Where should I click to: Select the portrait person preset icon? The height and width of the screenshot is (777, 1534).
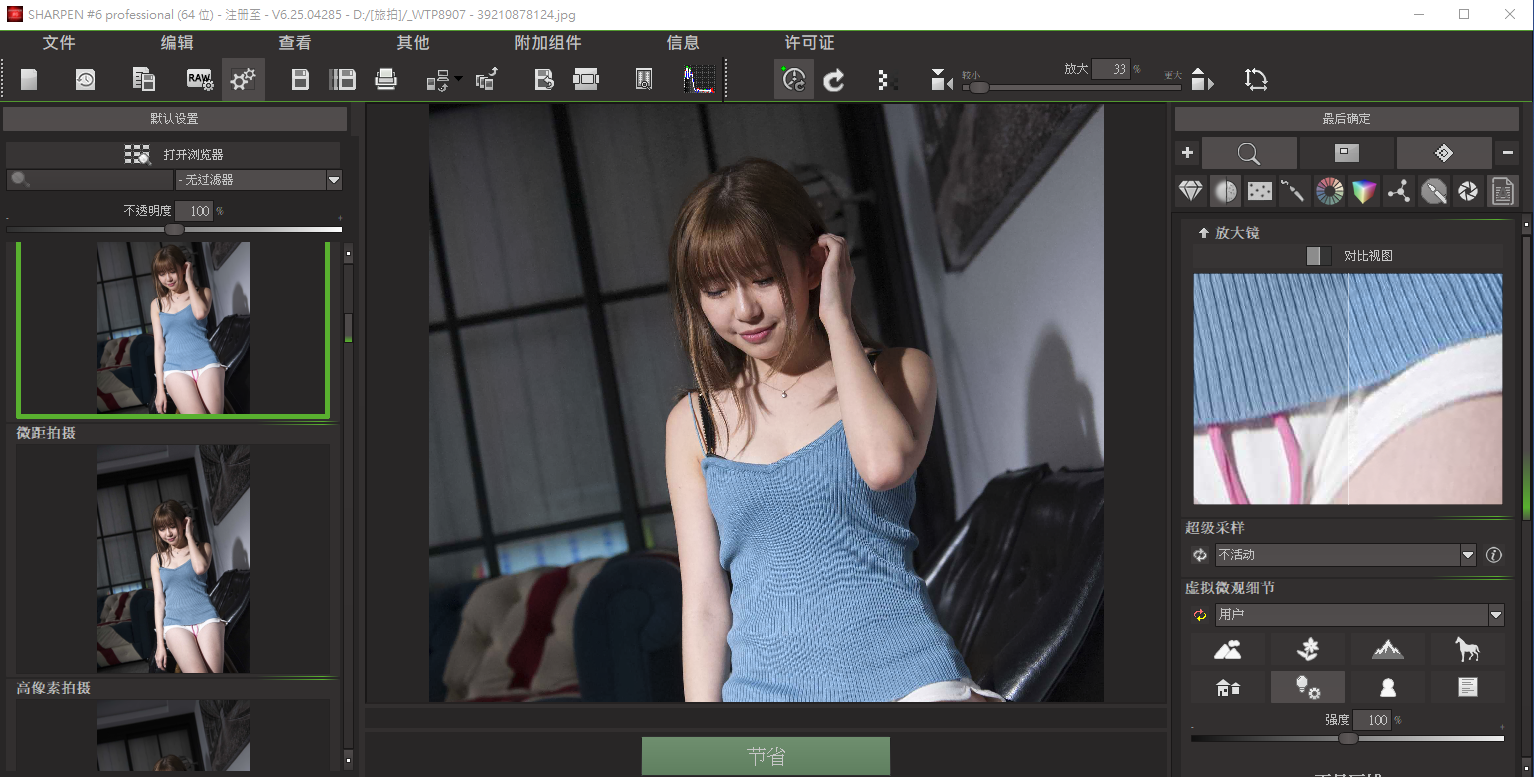[1387, 687]
